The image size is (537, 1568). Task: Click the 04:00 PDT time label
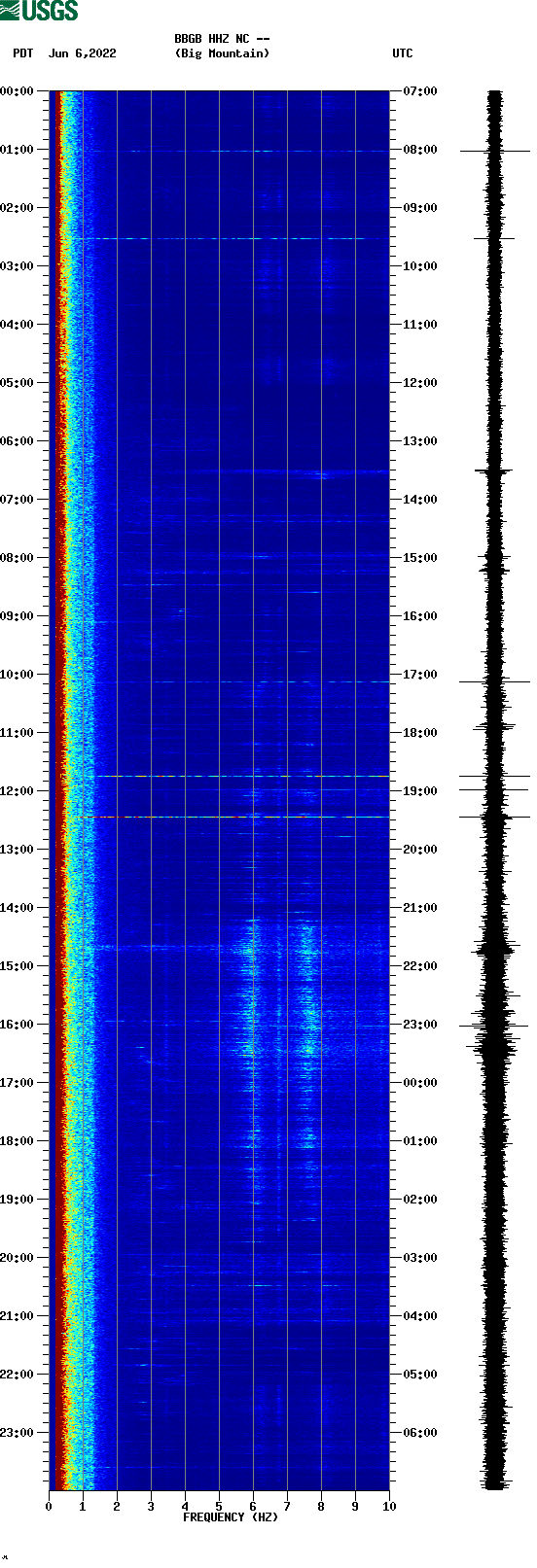click(x=18, y=325)
